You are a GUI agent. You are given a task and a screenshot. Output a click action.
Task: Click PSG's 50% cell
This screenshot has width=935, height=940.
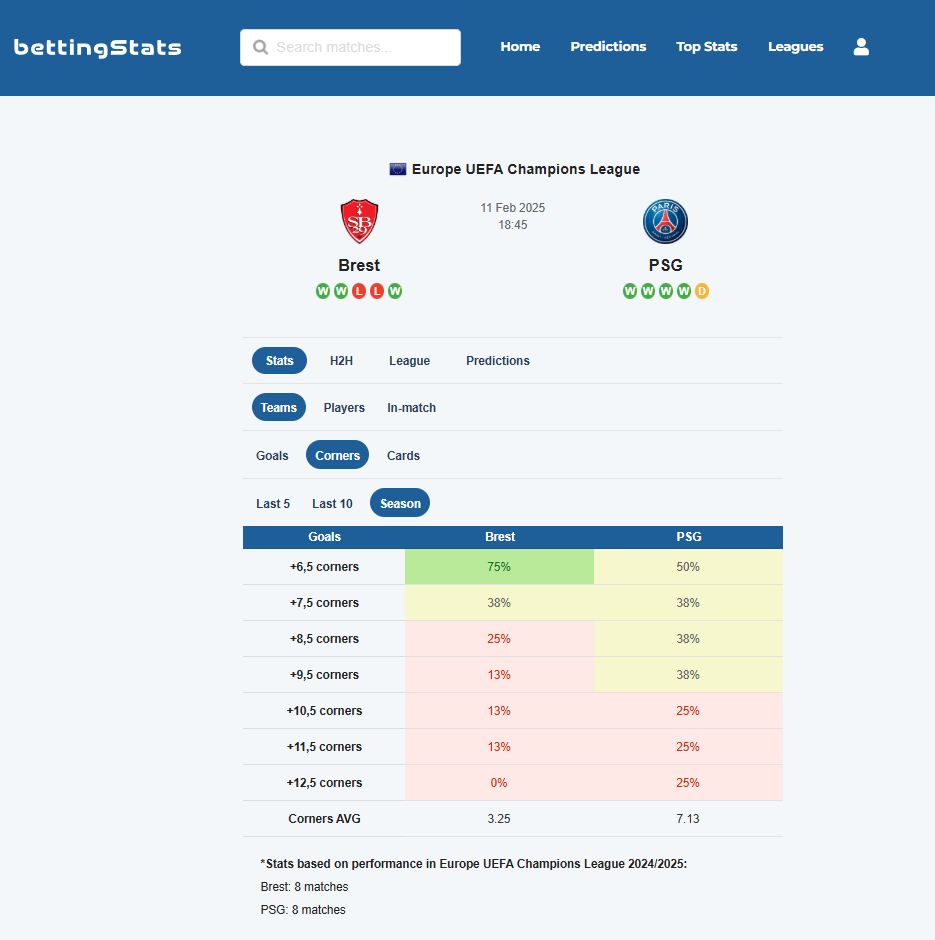pyautogui.click(x=688, y=567)
